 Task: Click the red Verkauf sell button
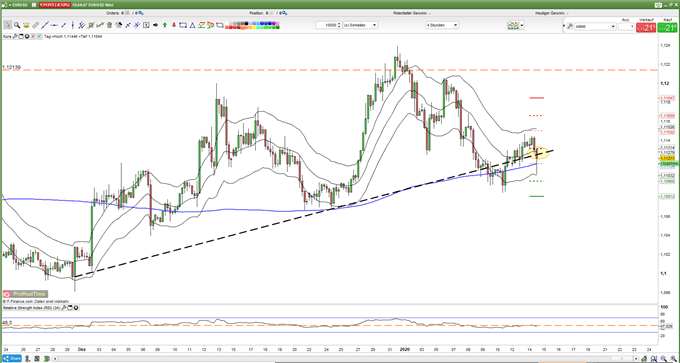646,27
